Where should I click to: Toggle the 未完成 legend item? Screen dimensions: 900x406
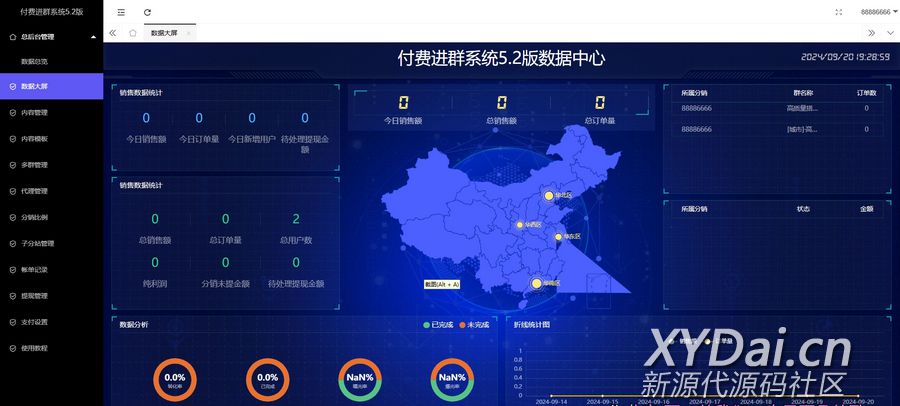(473, 325)
